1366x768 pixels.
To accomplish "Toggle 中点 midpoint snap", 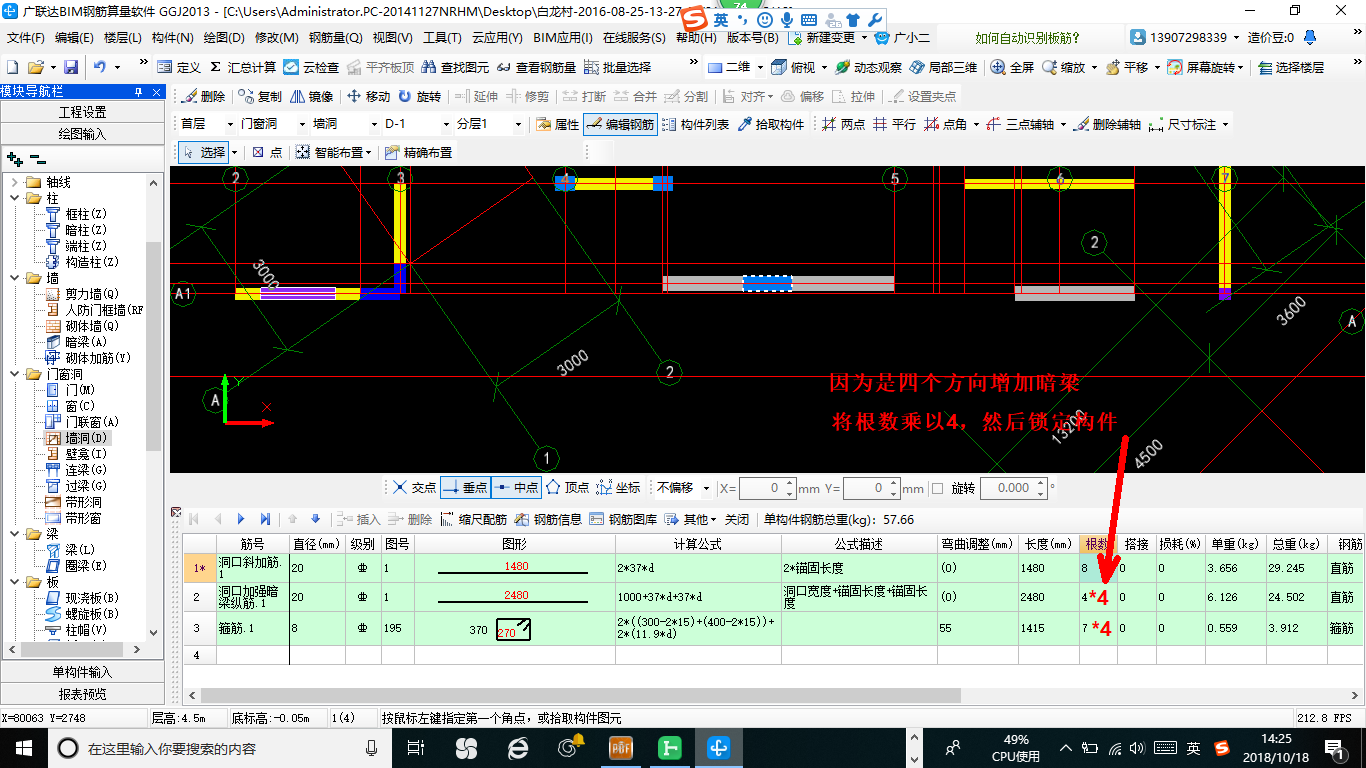I will (x=516, y=487).
